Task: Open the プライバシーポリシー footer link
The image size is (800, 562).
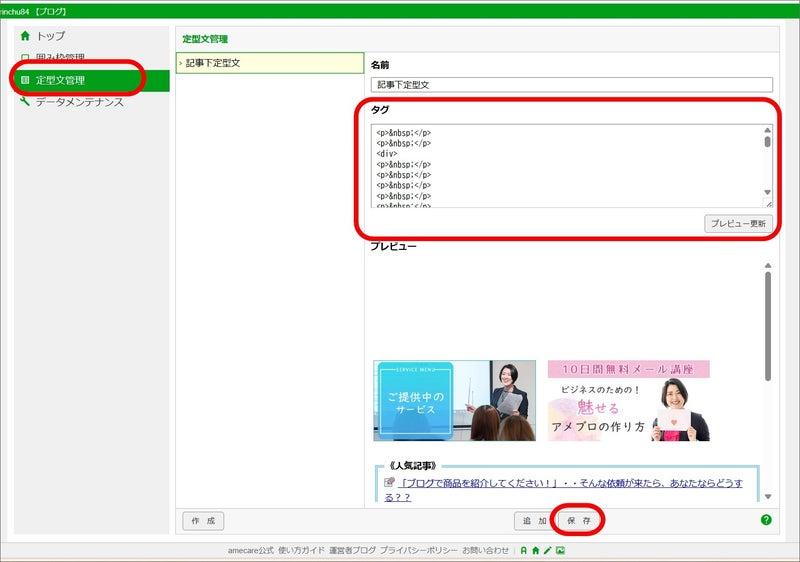Action: tap(418, 550)
